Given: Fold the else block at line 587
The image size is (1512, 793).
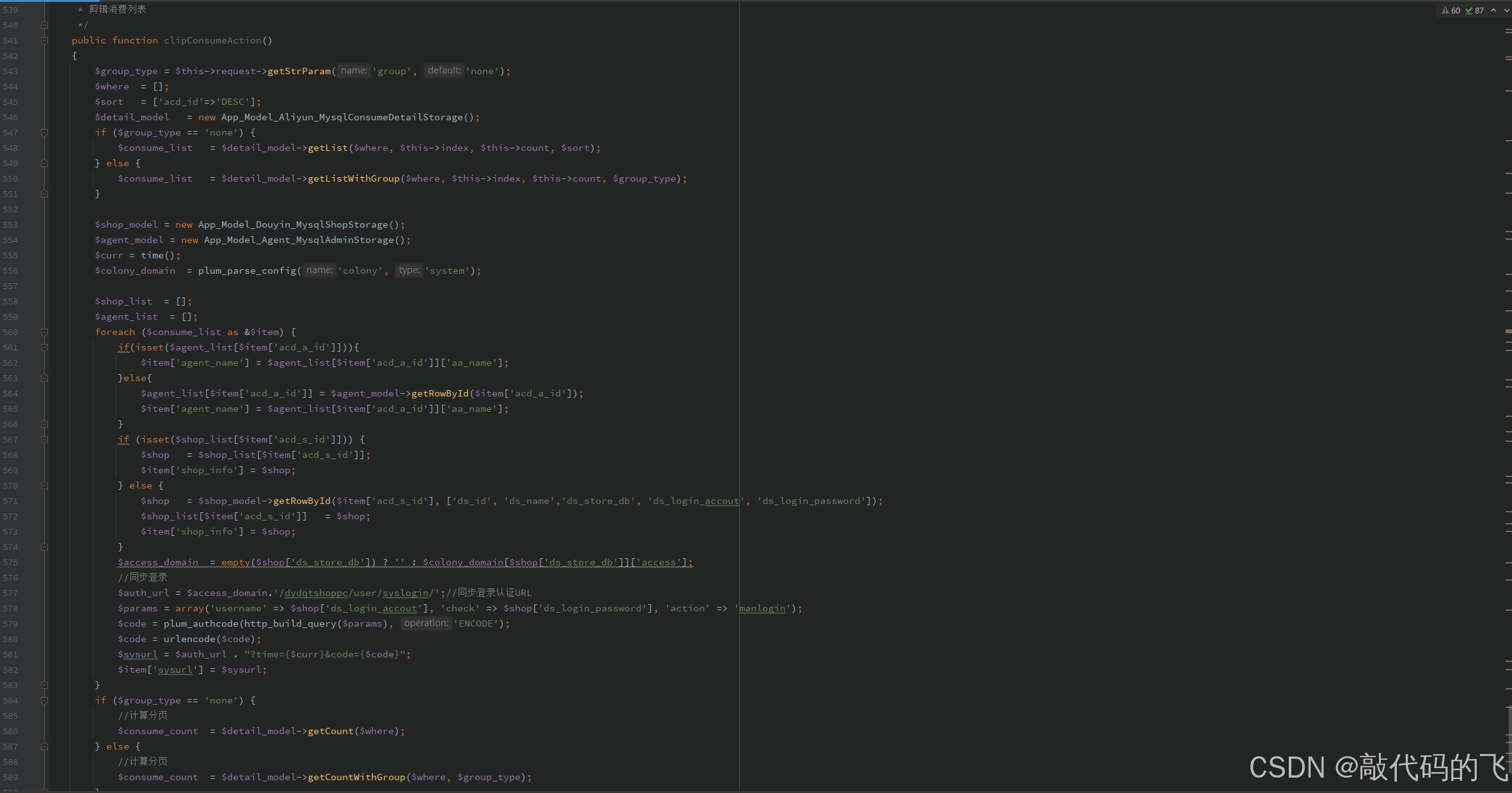Looking at the screenshot, I should click(44, 746).
